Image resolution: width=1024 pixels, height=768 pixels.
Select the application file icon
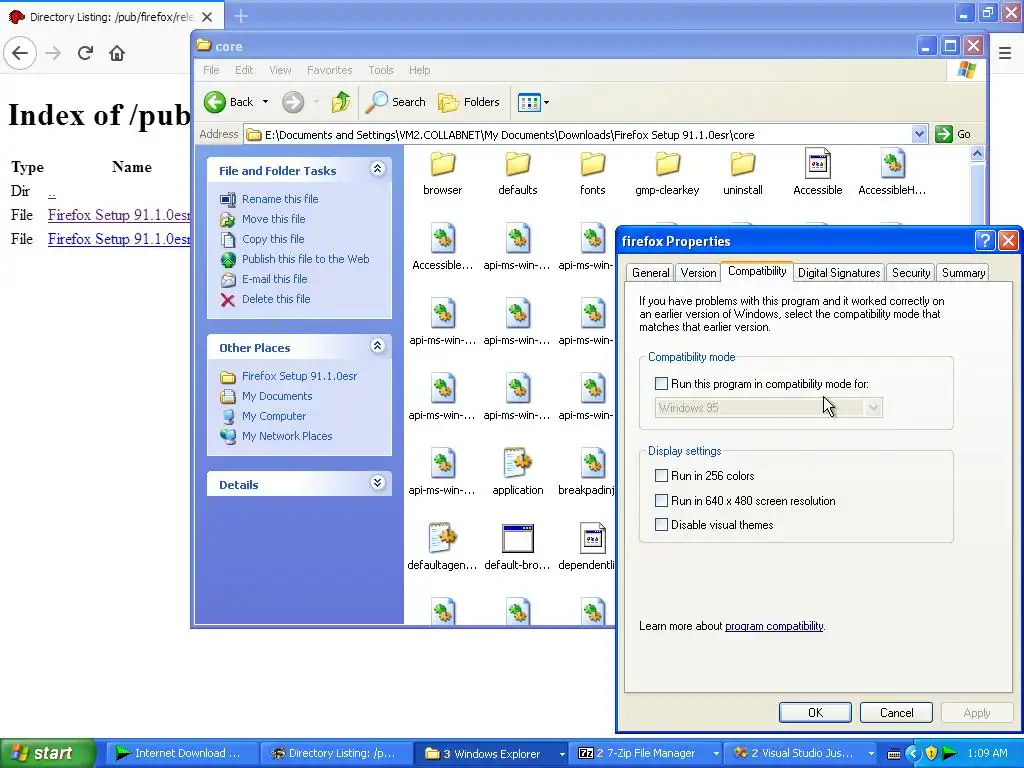click(x=518, y=463)
